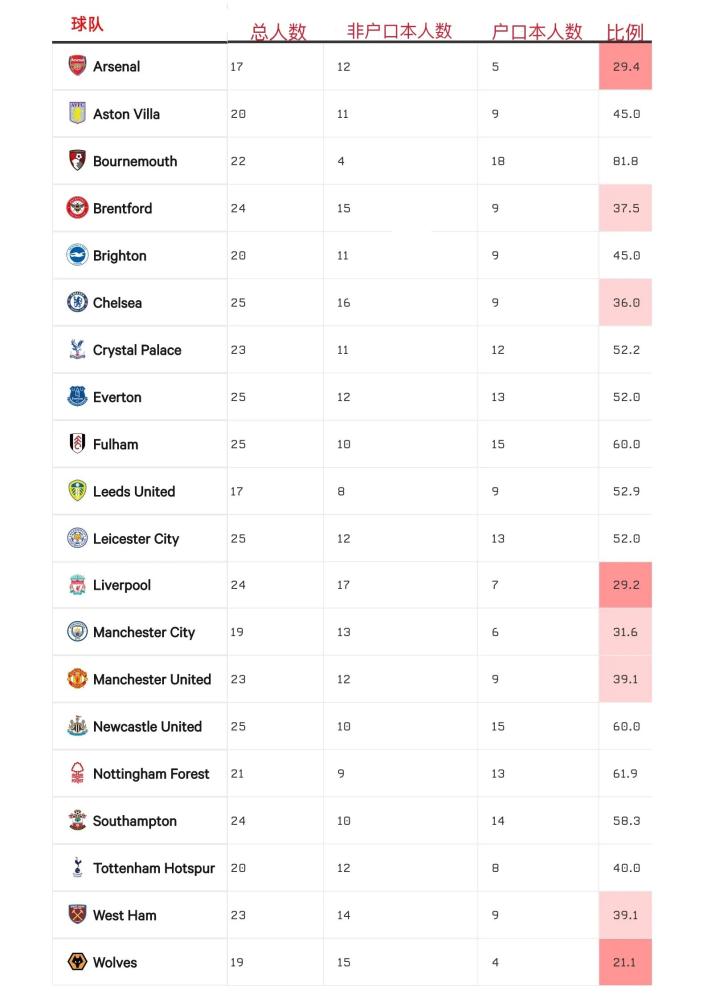The height and width of the screenshot is (998, 720).
Task: Click Wolves' red 21.1 ratio cell
Action: tap(626, 963)
